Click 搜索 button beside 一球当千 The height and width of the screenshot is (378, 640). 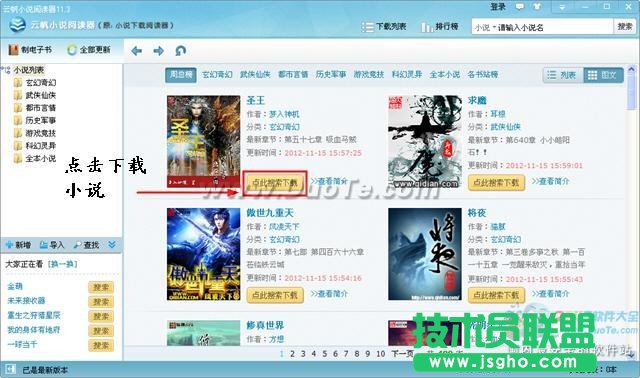(100, 345)
